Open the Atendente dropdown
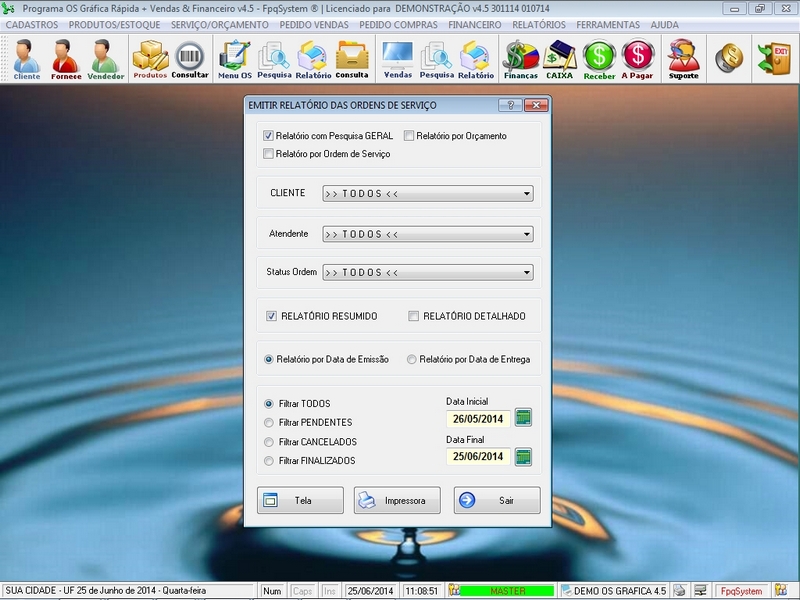 (x=527, y=234)
